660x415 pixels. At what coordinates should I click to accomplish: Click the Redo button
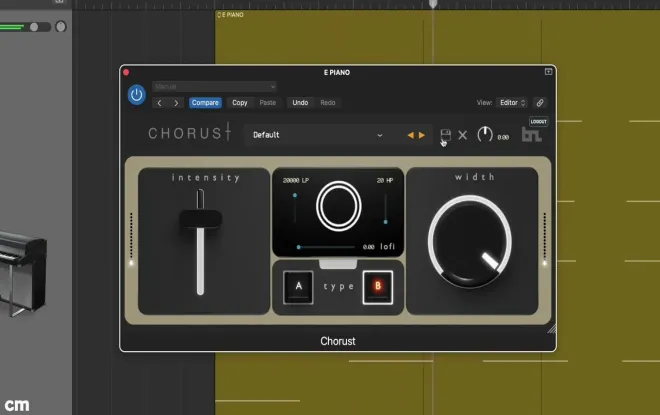coord(327,103)
